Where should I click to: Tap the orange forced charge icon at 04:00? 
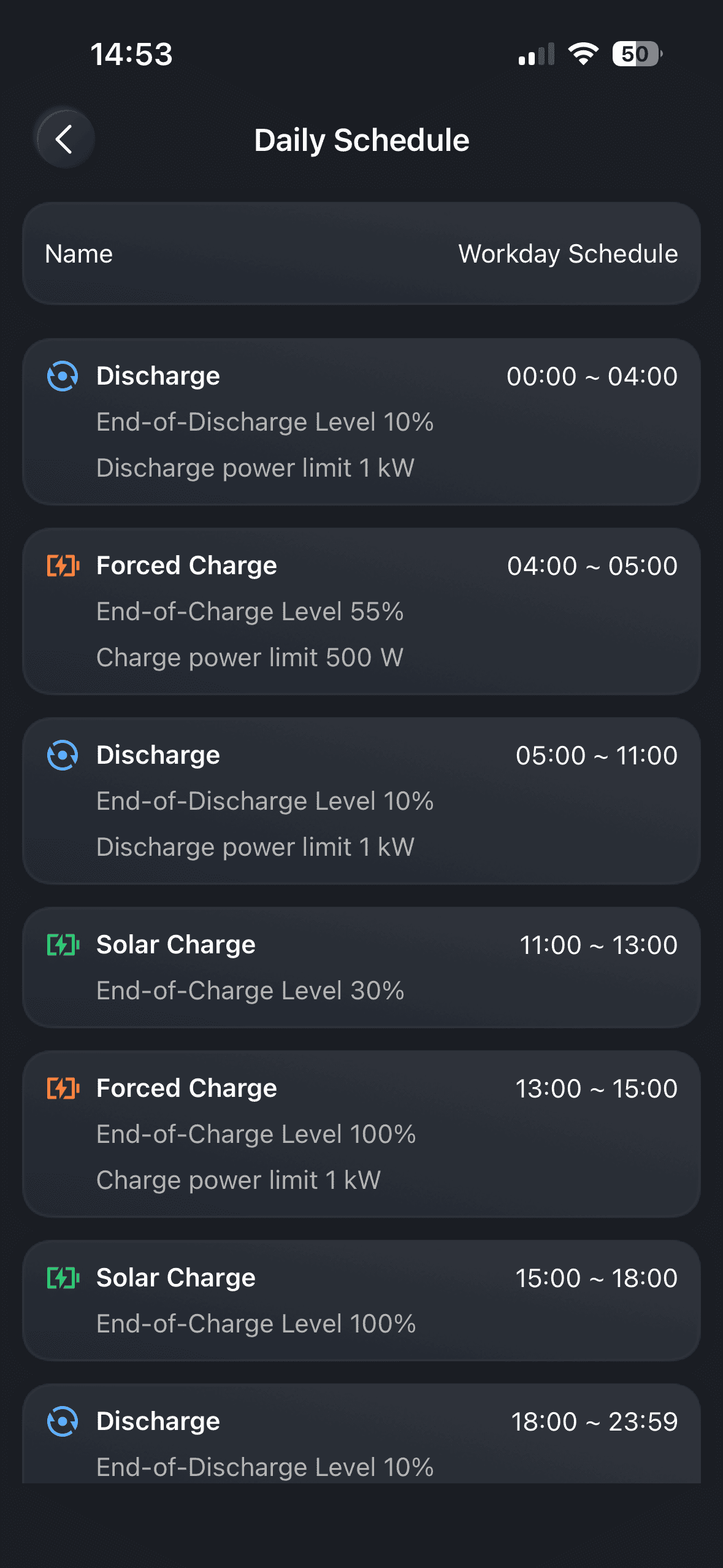coord(63,566)
